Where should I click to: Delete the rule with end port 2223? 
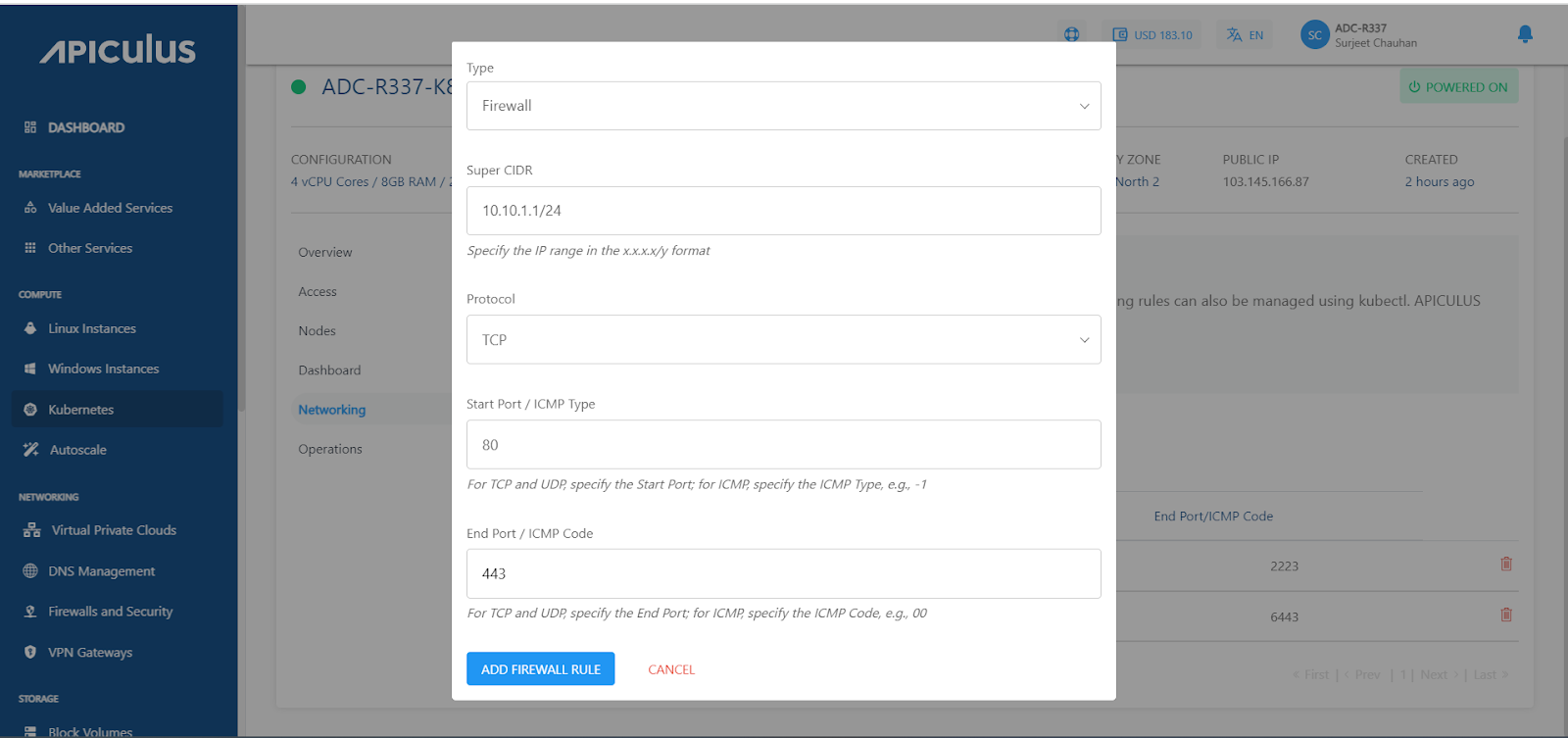[x=1506, y=565]
